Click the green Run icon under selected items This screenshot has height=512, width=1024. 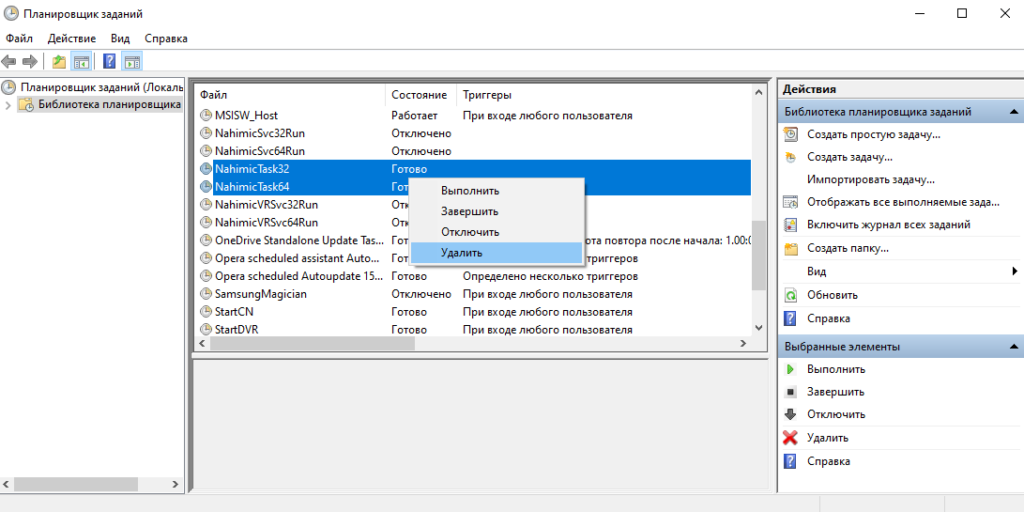coord(790,369)
